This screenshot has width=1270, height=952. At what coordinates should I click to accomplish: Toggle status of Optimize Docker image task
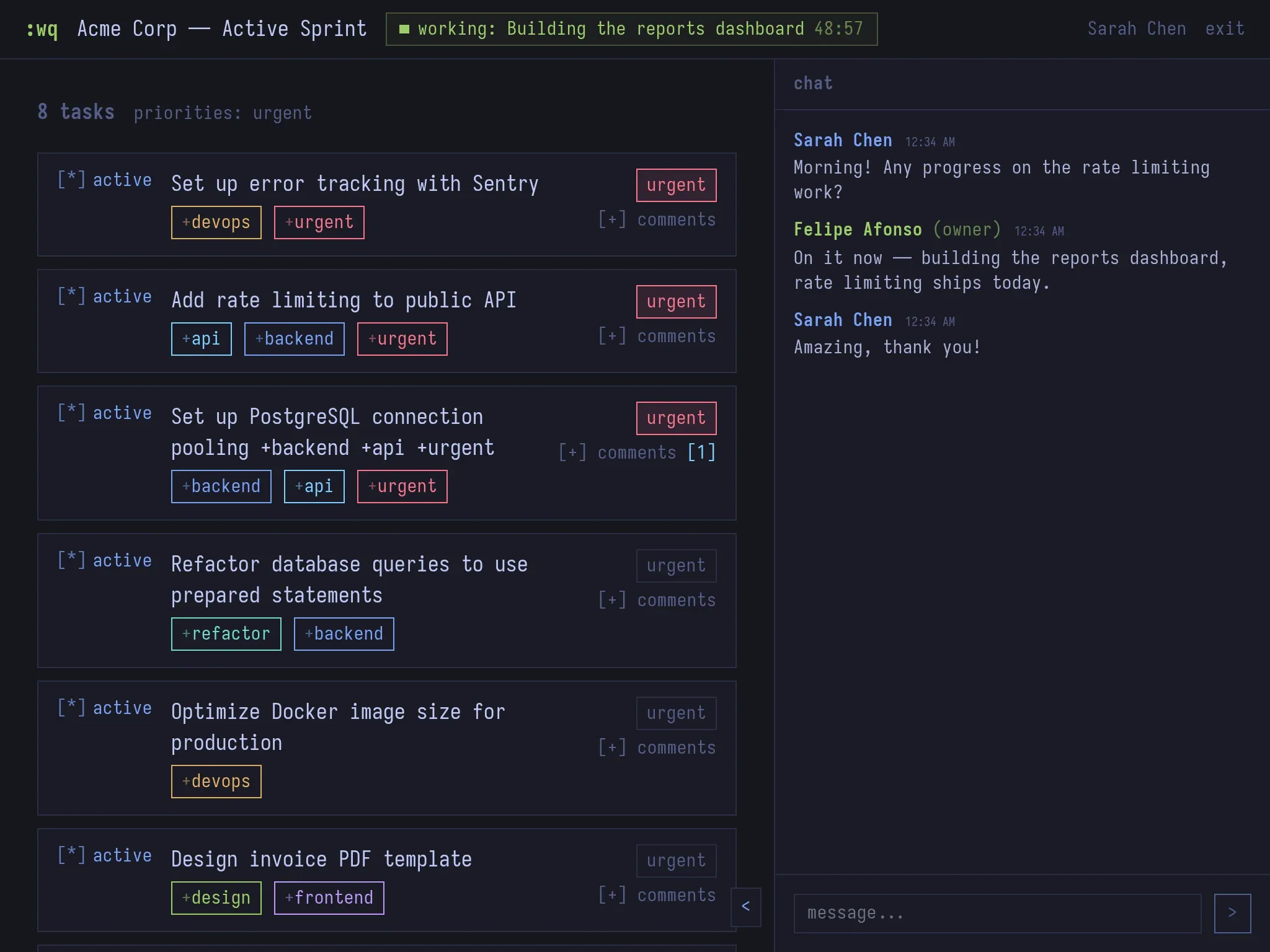[x=104, y=708]
